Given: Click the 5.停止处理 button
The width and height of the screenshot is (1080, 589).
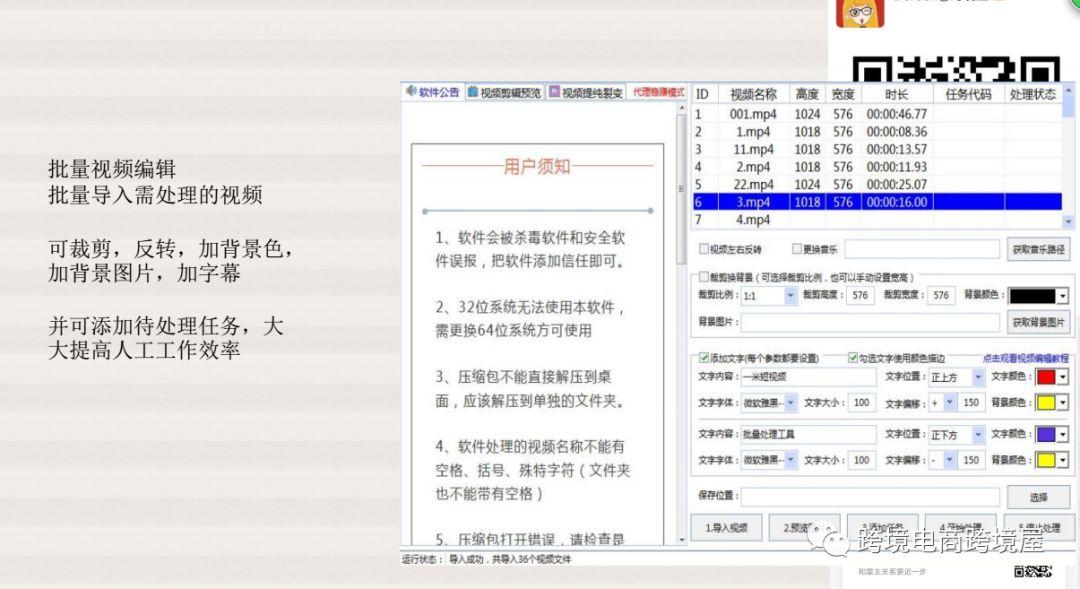Looking at the screenshot, I should point(1039,528).
